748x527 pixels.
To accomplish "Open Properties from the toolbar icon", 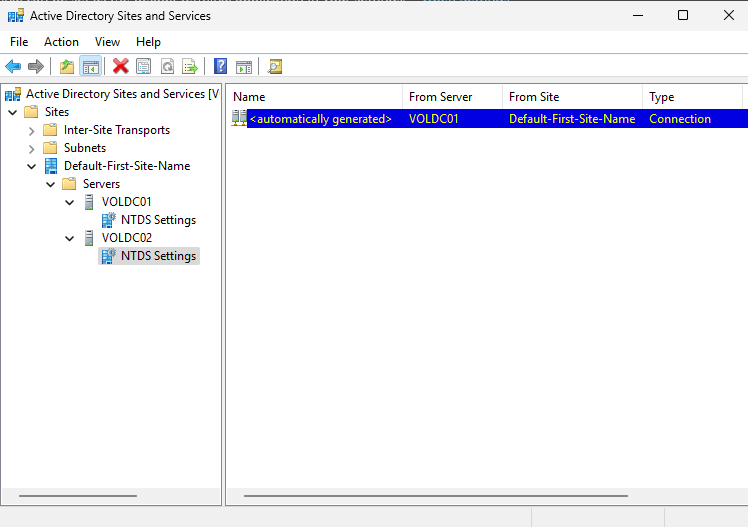I will (x=144, y=67).
